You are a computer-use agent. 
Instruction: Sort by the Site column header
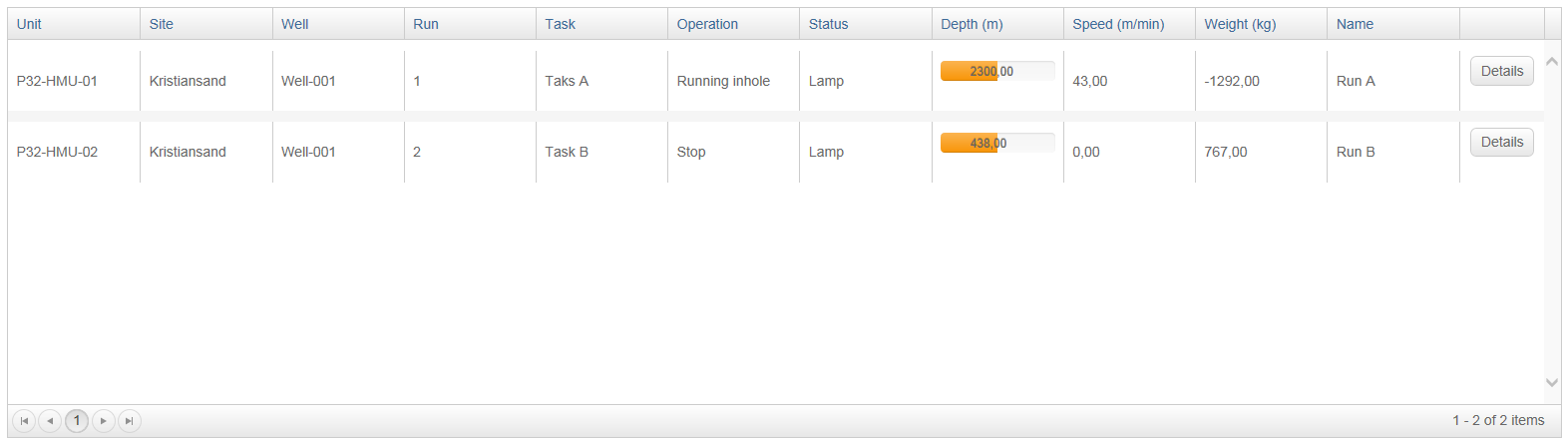(x=162, y=24)
